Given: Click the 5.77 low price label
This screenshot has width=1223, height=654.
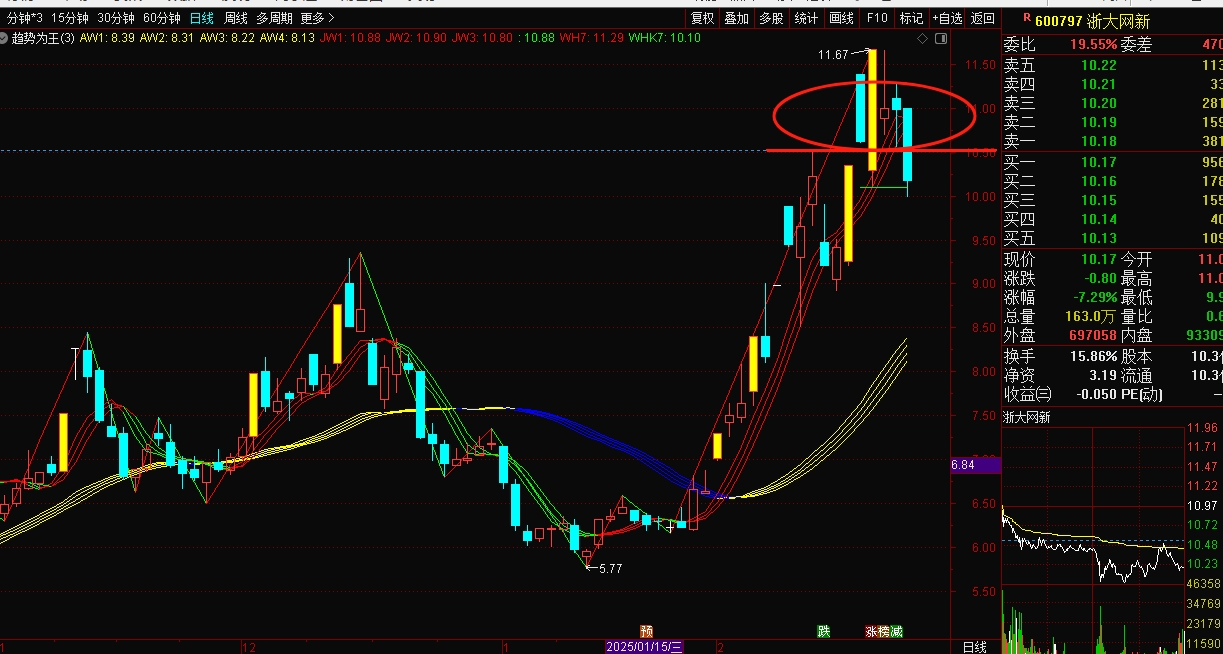Looking at the screenshot, I should 610,568.
